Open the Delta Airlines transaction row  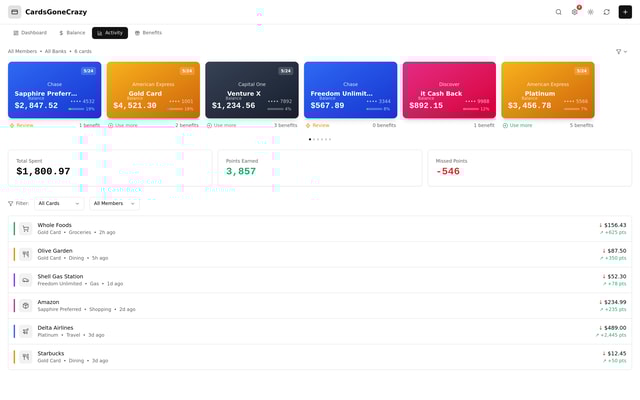(x=320, y=331)
